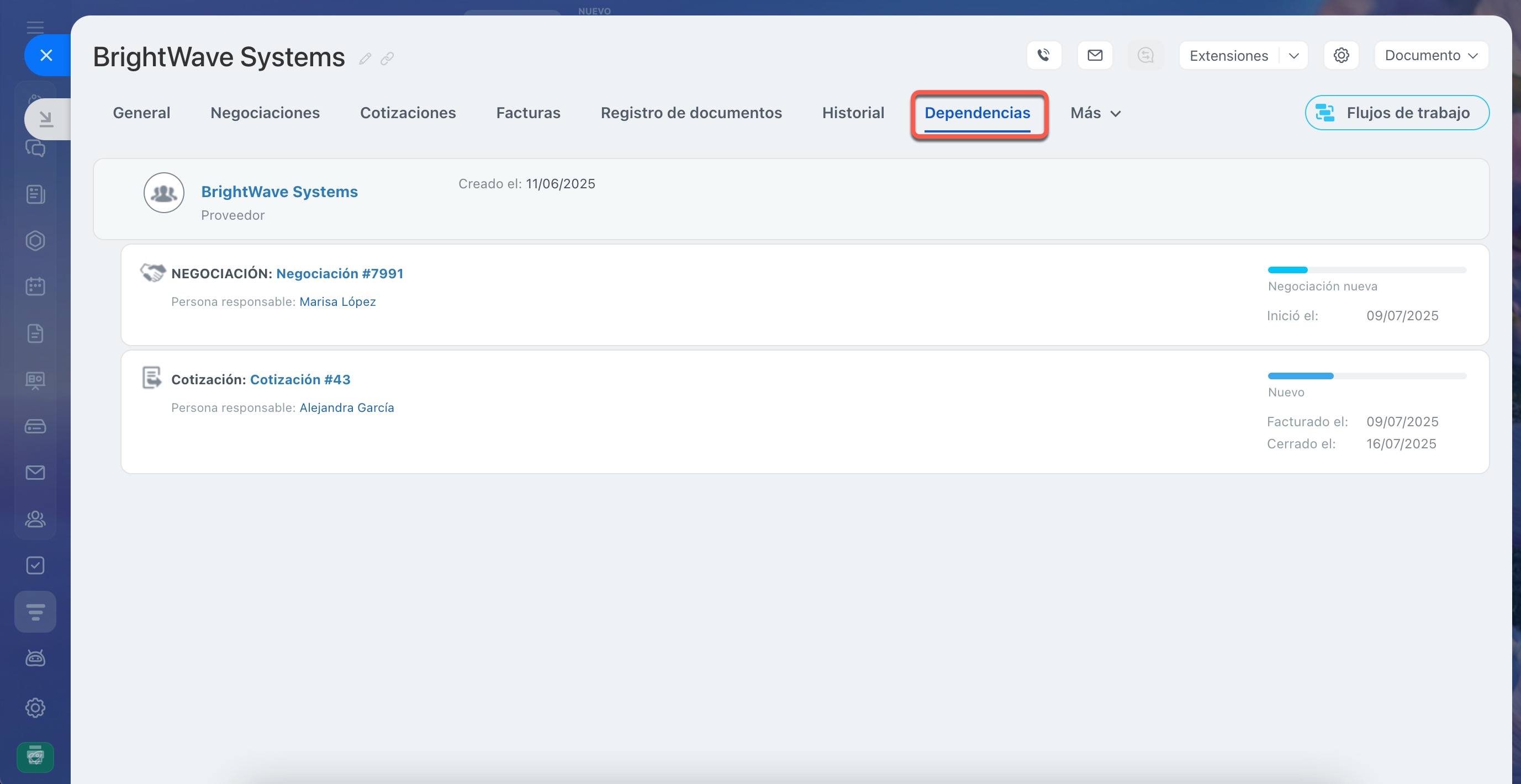Open the hexagon icon in the sidebar
The image size is (1521, 784).
click(35, 241)
